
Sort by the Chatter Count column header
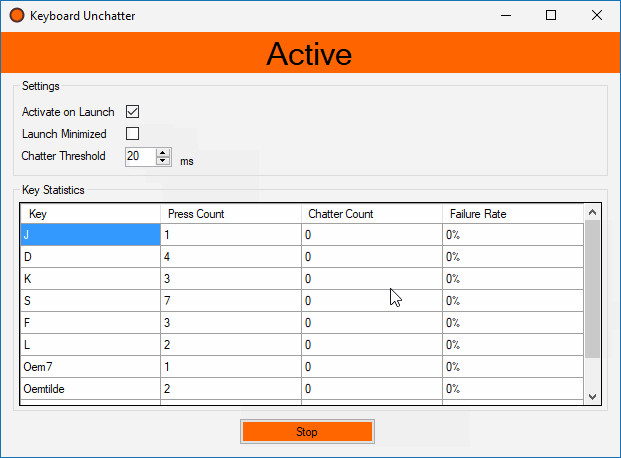(372, 214)
